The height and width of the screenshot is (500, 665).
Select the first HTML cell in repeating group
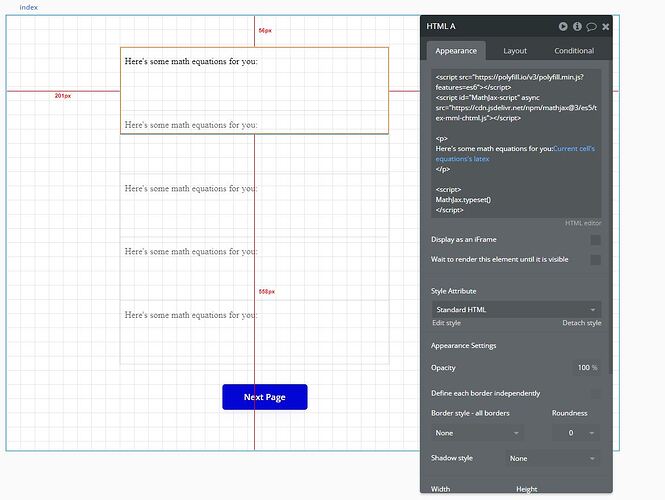254,90
